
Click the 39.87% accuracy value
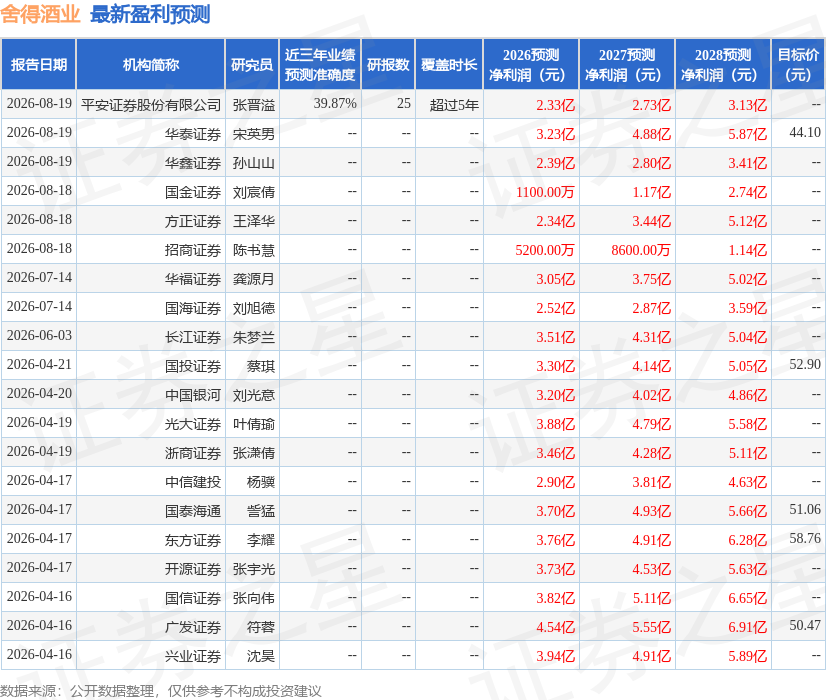coord(335,103)
